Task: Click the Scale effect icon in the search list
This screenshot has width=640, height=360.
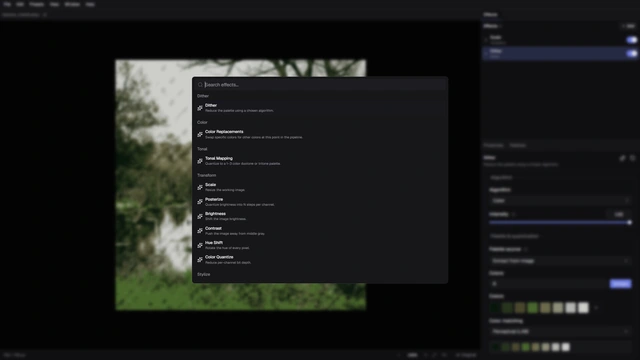Action: (x=200, y=187)
